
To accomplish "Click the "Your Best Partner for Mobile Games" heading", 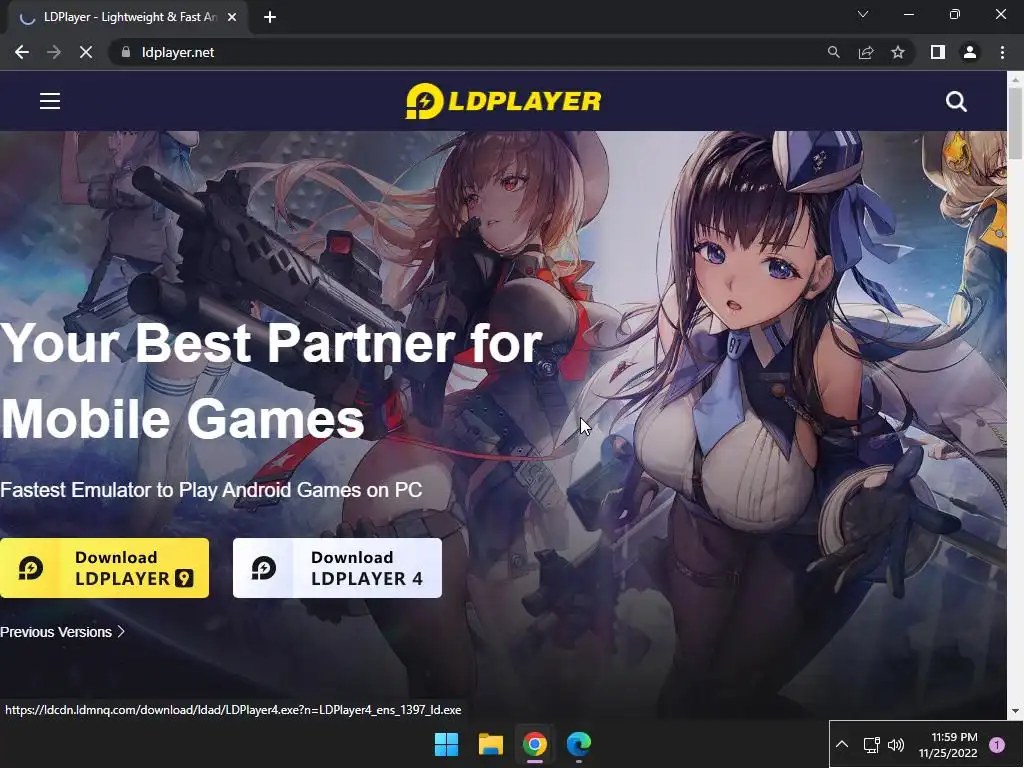I will coord(271,381).
